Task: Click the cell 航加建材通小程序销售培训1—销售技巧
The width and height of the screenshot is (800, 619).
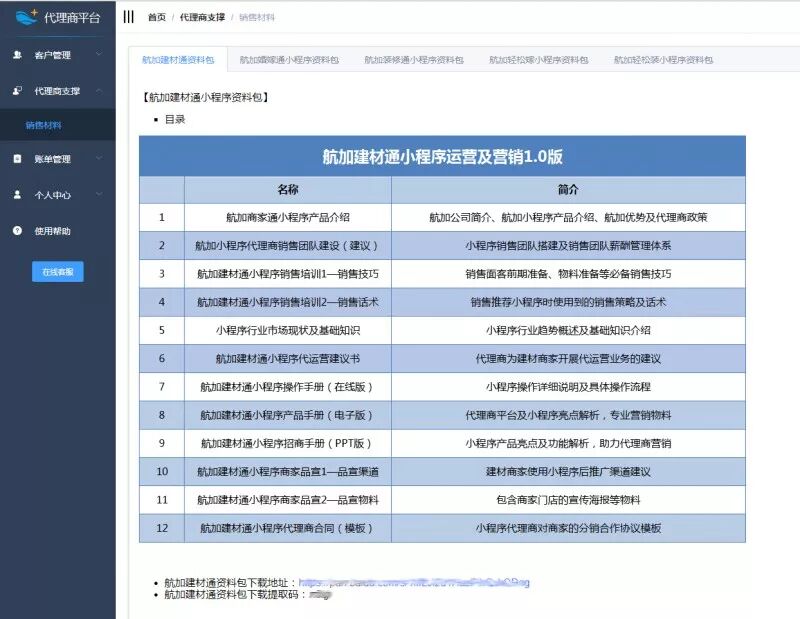Action: [288, 274]
